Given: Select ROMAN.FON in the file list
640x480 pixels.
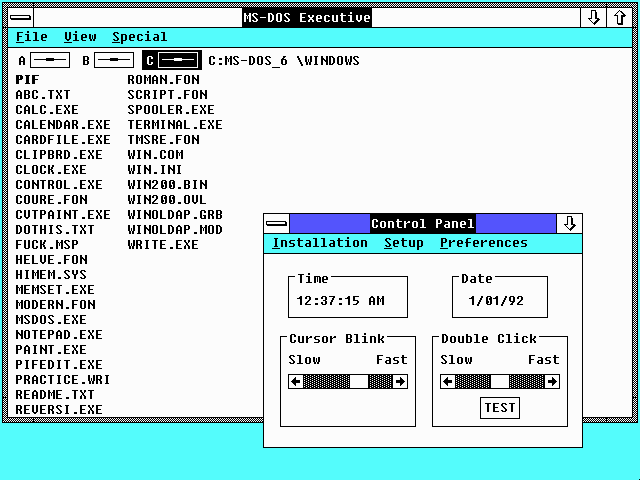Looking at the screenshot, I should tap(163, 80).
